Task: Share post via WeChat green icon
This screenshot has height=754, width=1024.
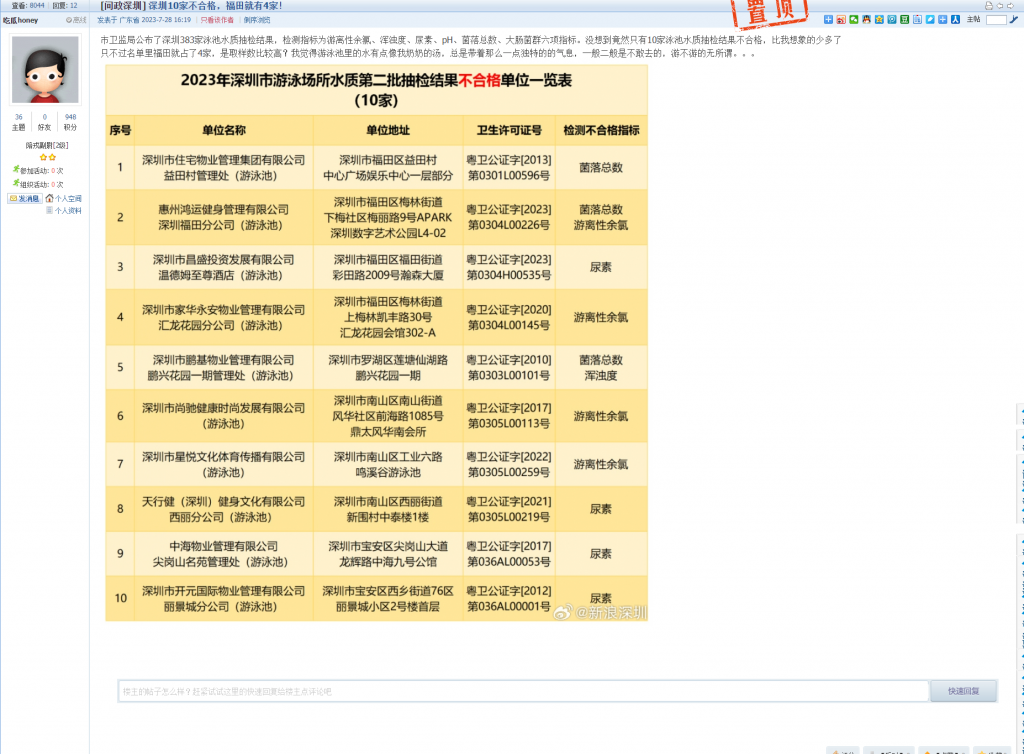Action: pyautogui.click(x=853, y=20)
